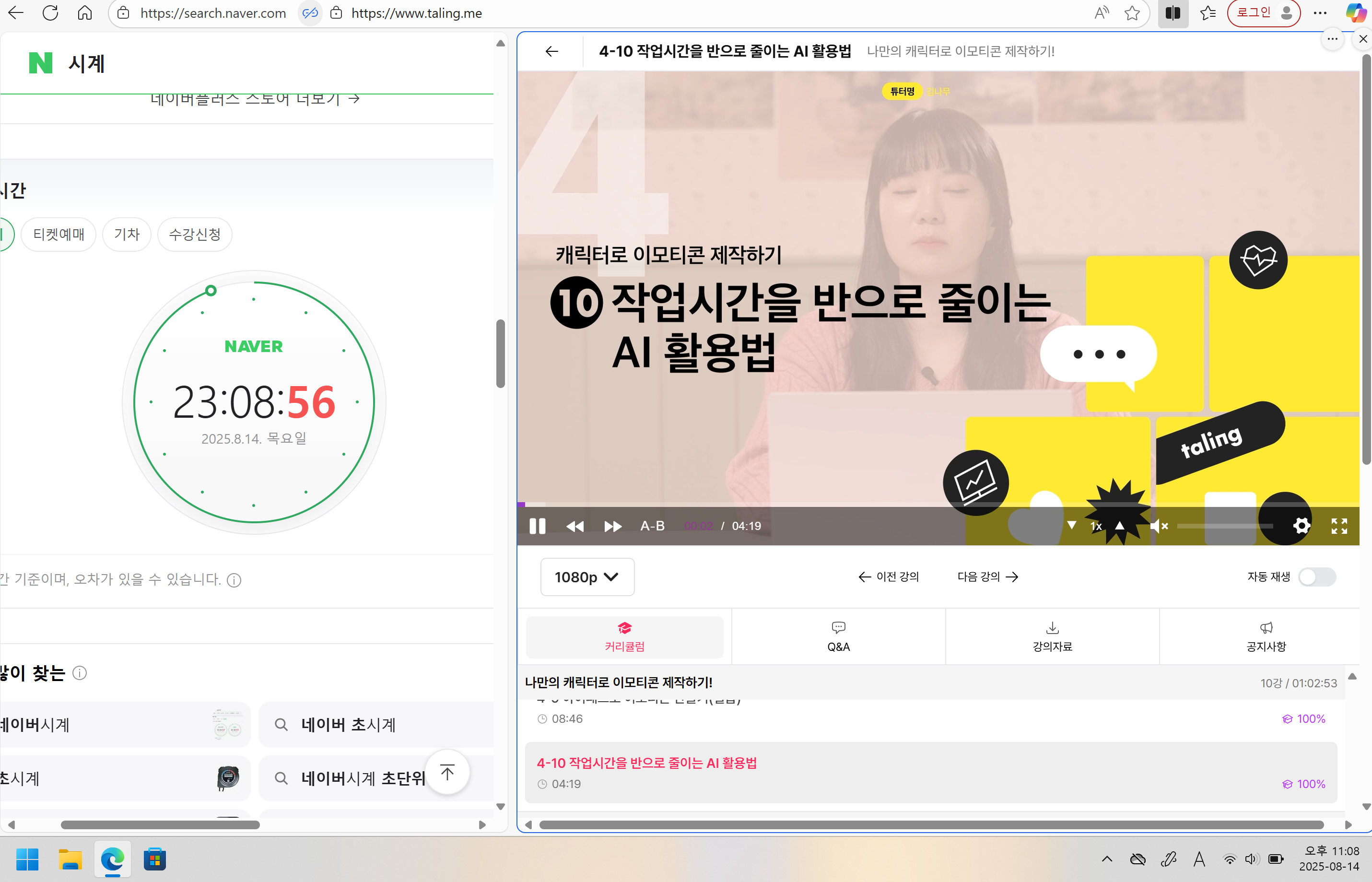Pause the lecture video
Viewport: 1372px width, 882px height.
pos(537,526)
